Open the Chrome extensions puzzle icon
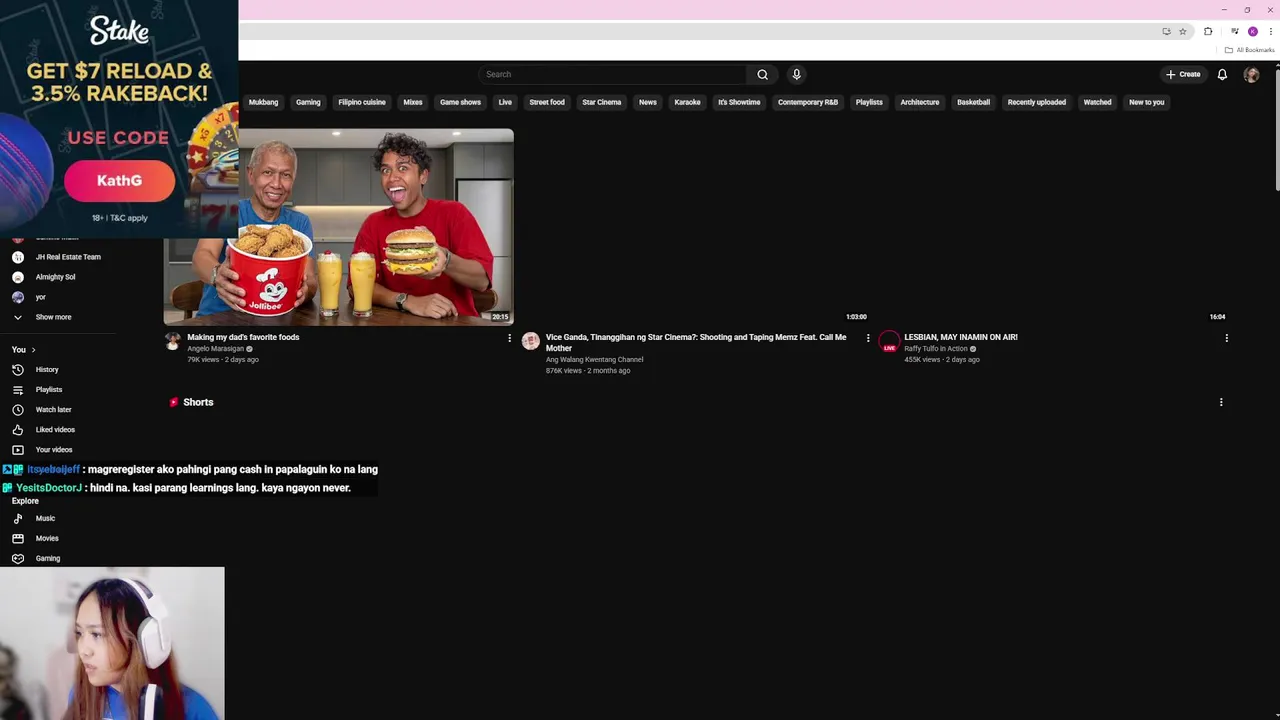This screenshot has width=1280, height=720. pyautogui.click(x=1208, y=31)
